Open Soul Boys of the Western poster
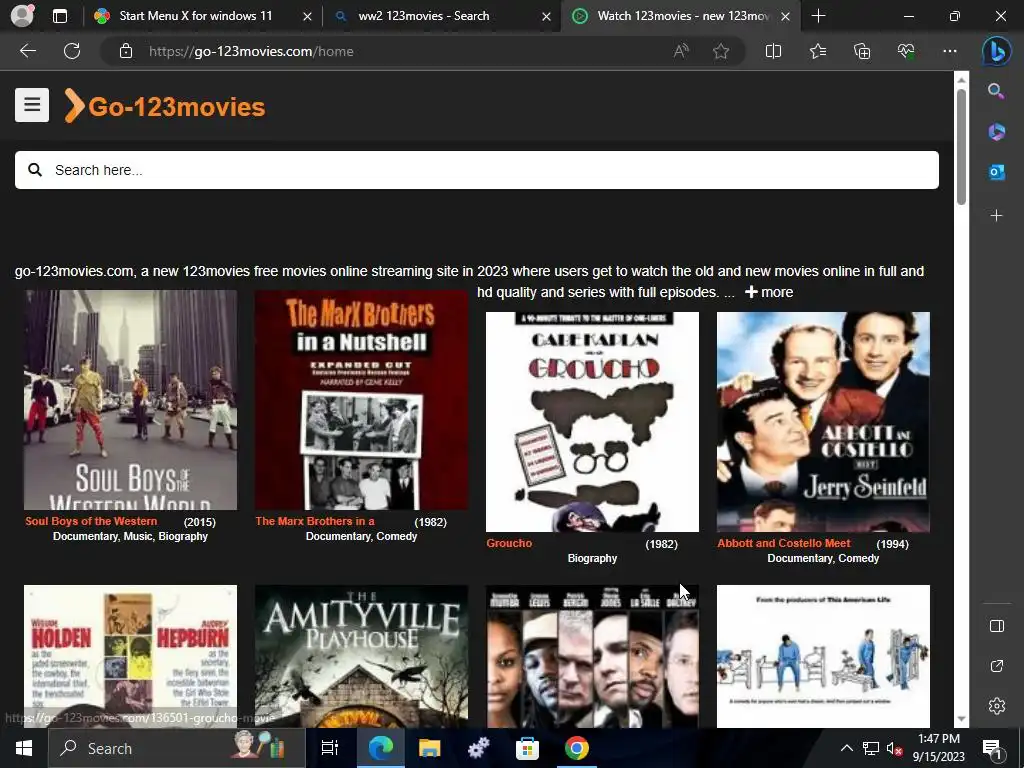This screenshot has width=1024, height=768. tap(131, 400)
